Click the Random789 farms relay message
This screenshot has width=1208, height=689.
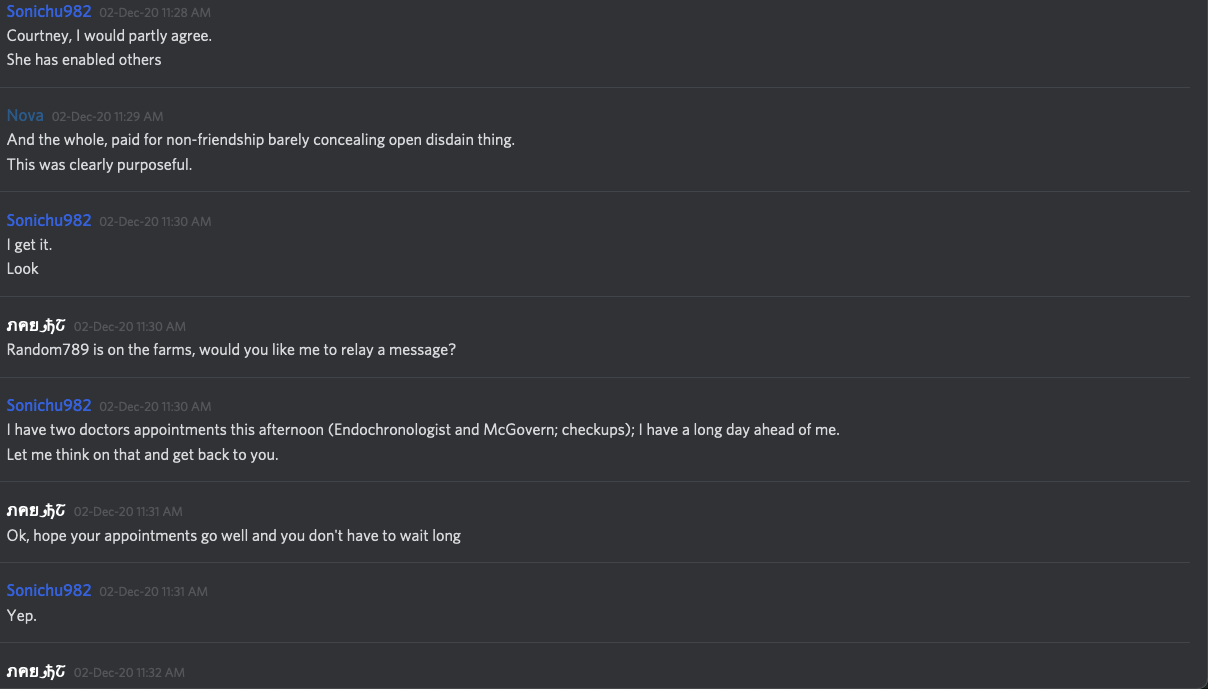pos(231,350)
